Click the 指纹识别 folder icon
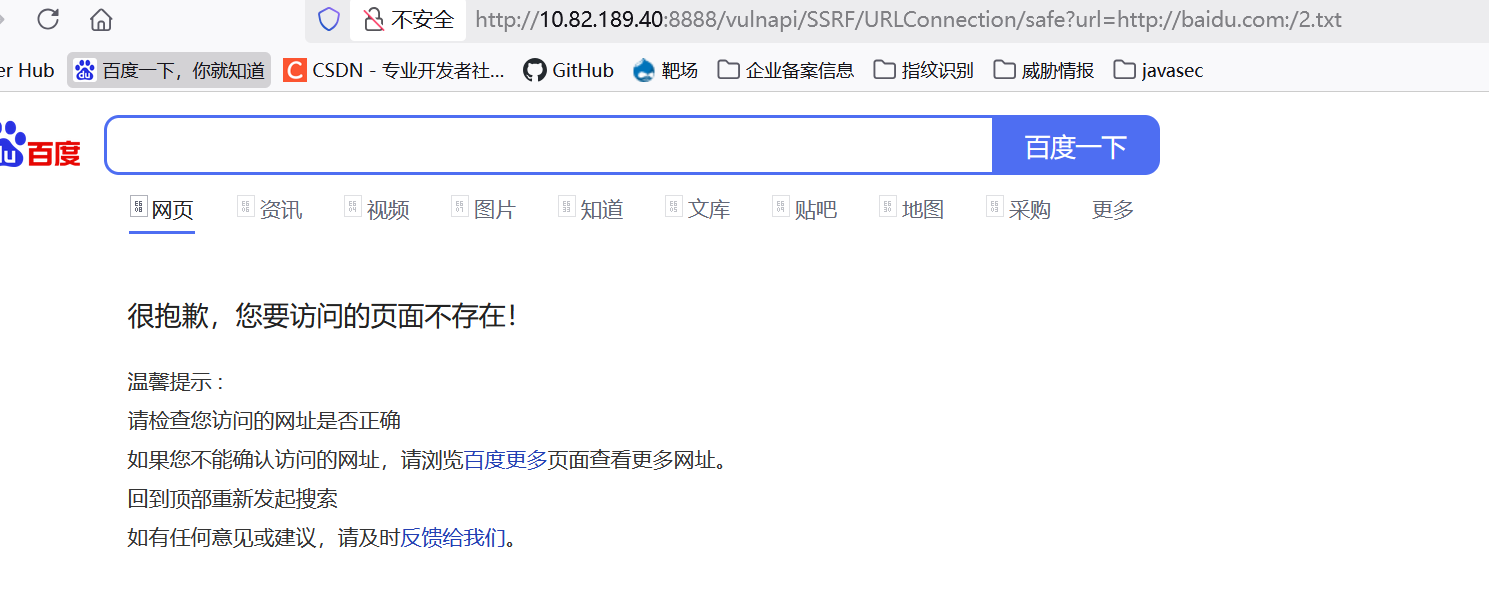The image size is (1489, 607). (x=884, y=70)
